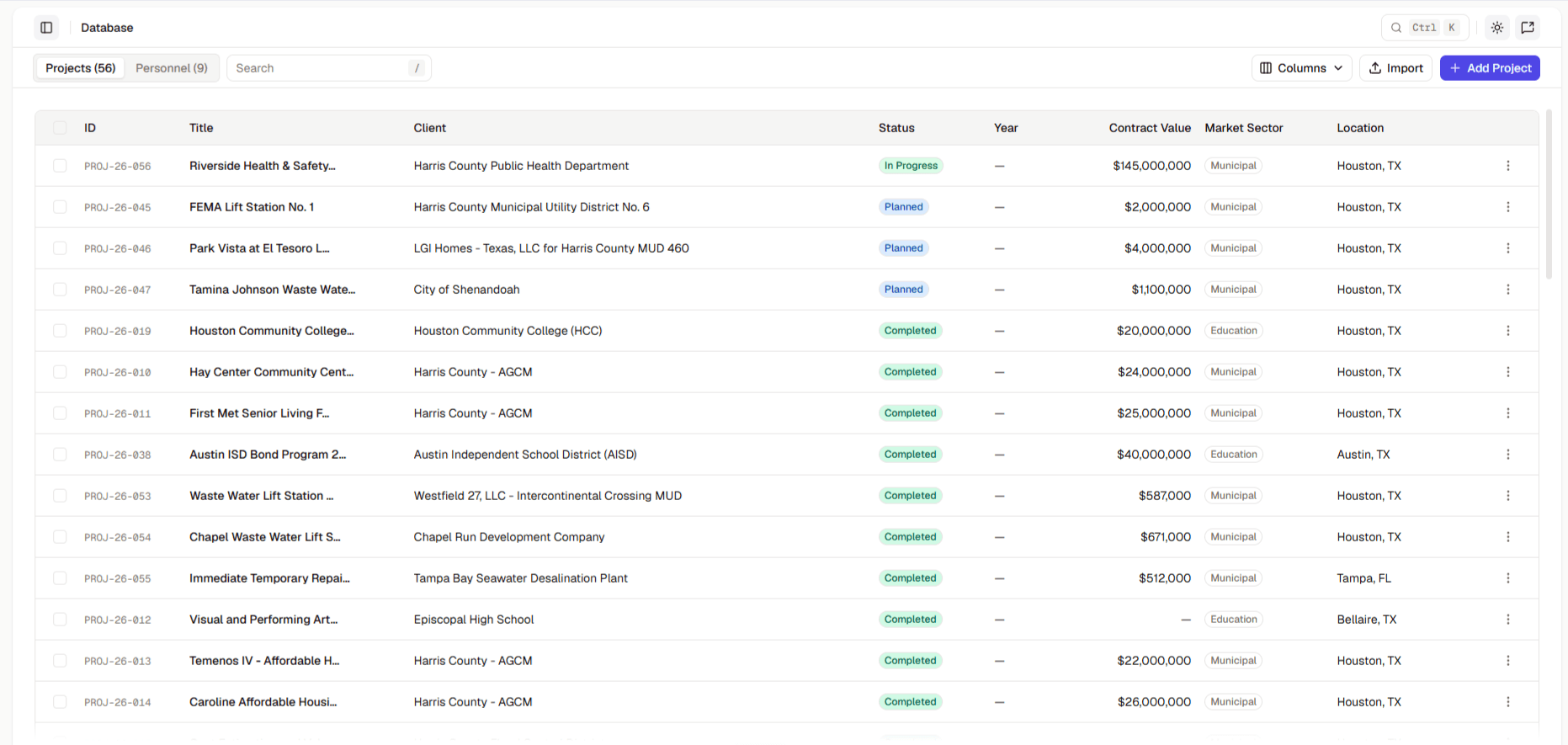This screenshot has width=1568, height=745.
Task: Click $587,000 contract value
Action: pyautogui.click(x=1165, y=496)
